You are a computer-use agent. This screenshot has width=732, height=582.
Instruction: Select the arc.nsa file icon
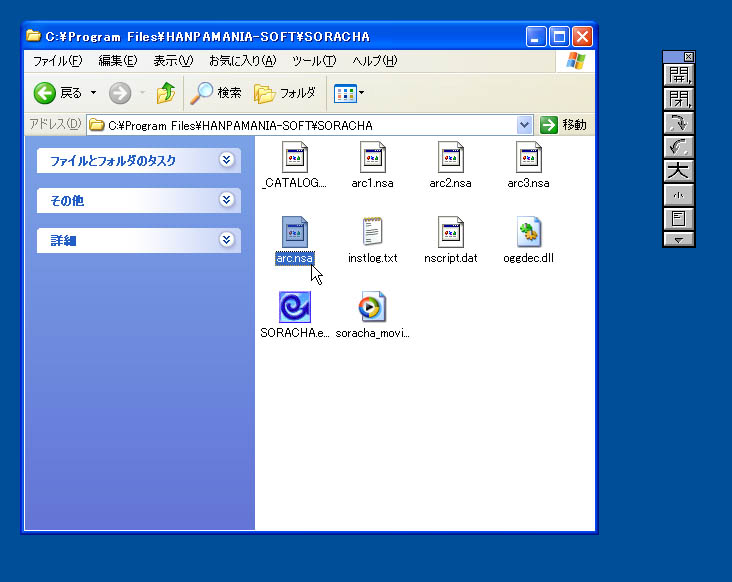click(x=295, y=232)
